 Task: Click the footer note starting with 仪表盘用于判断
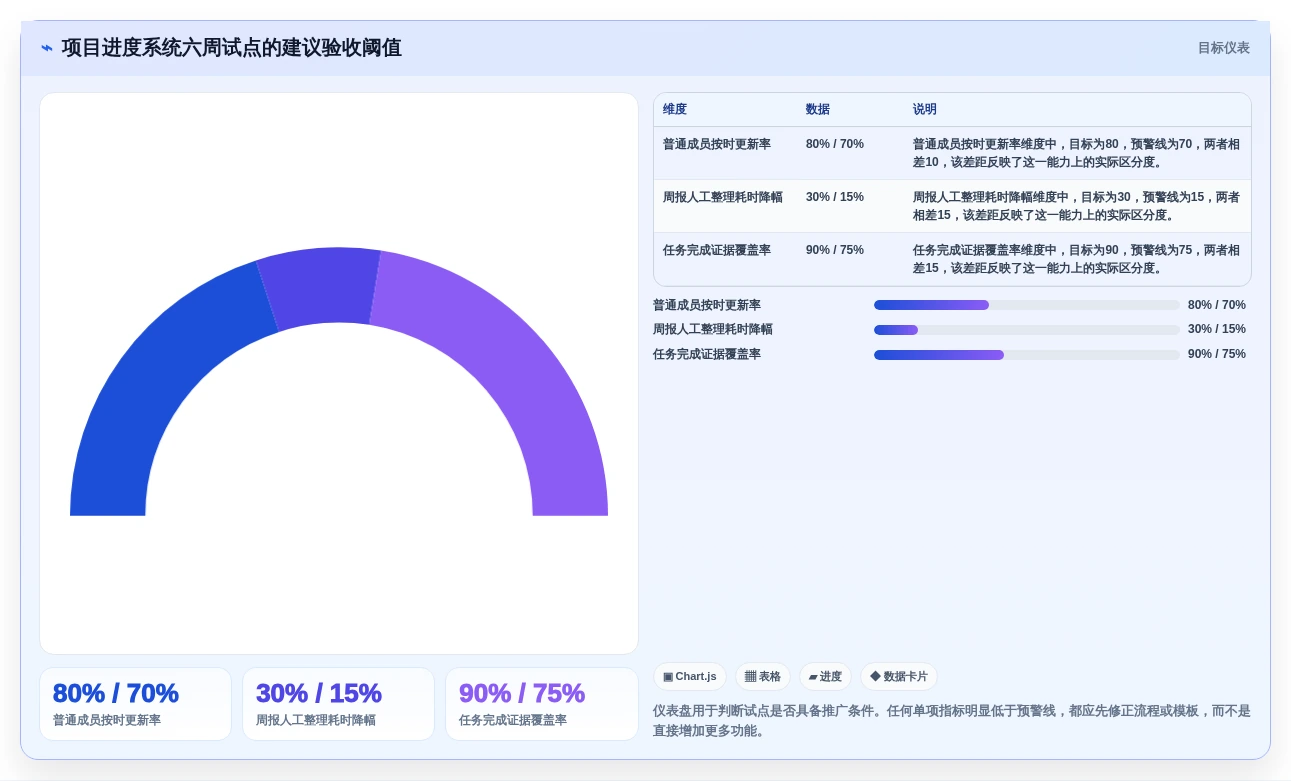coord(952,721)
